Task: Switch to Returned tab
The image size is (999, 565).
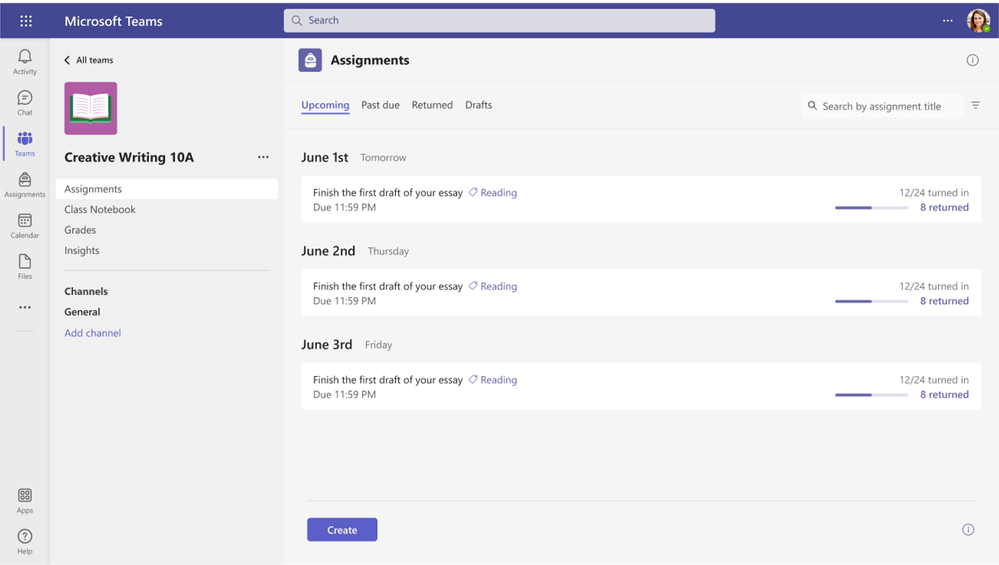Action: (x=432, y=105)
